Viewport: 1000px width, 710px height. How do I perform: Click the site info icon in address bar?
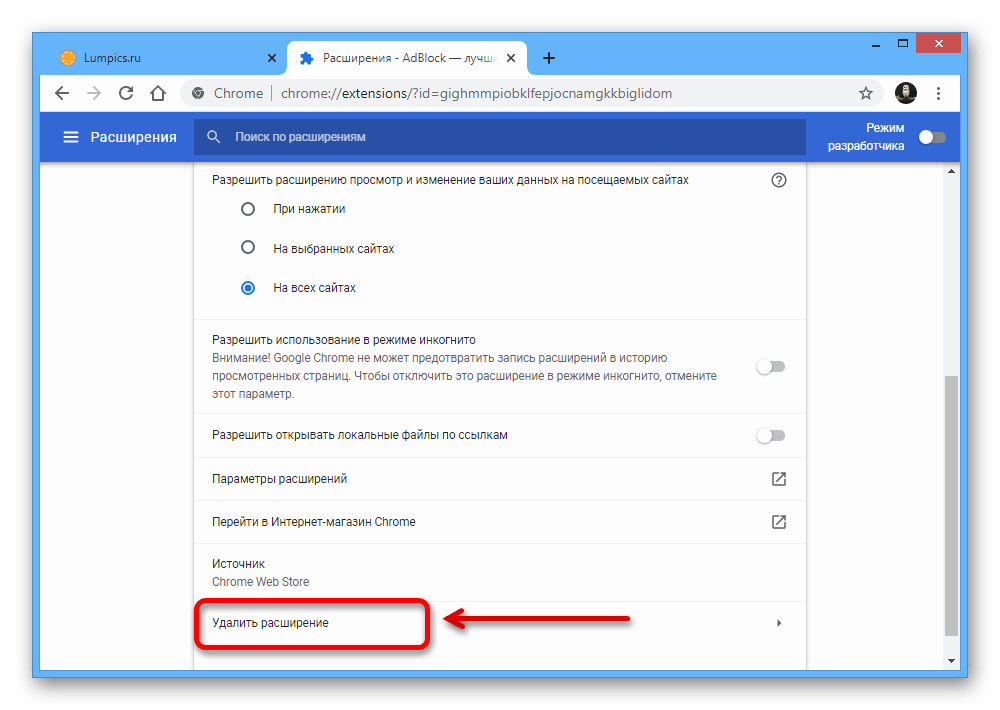(198, 93)
